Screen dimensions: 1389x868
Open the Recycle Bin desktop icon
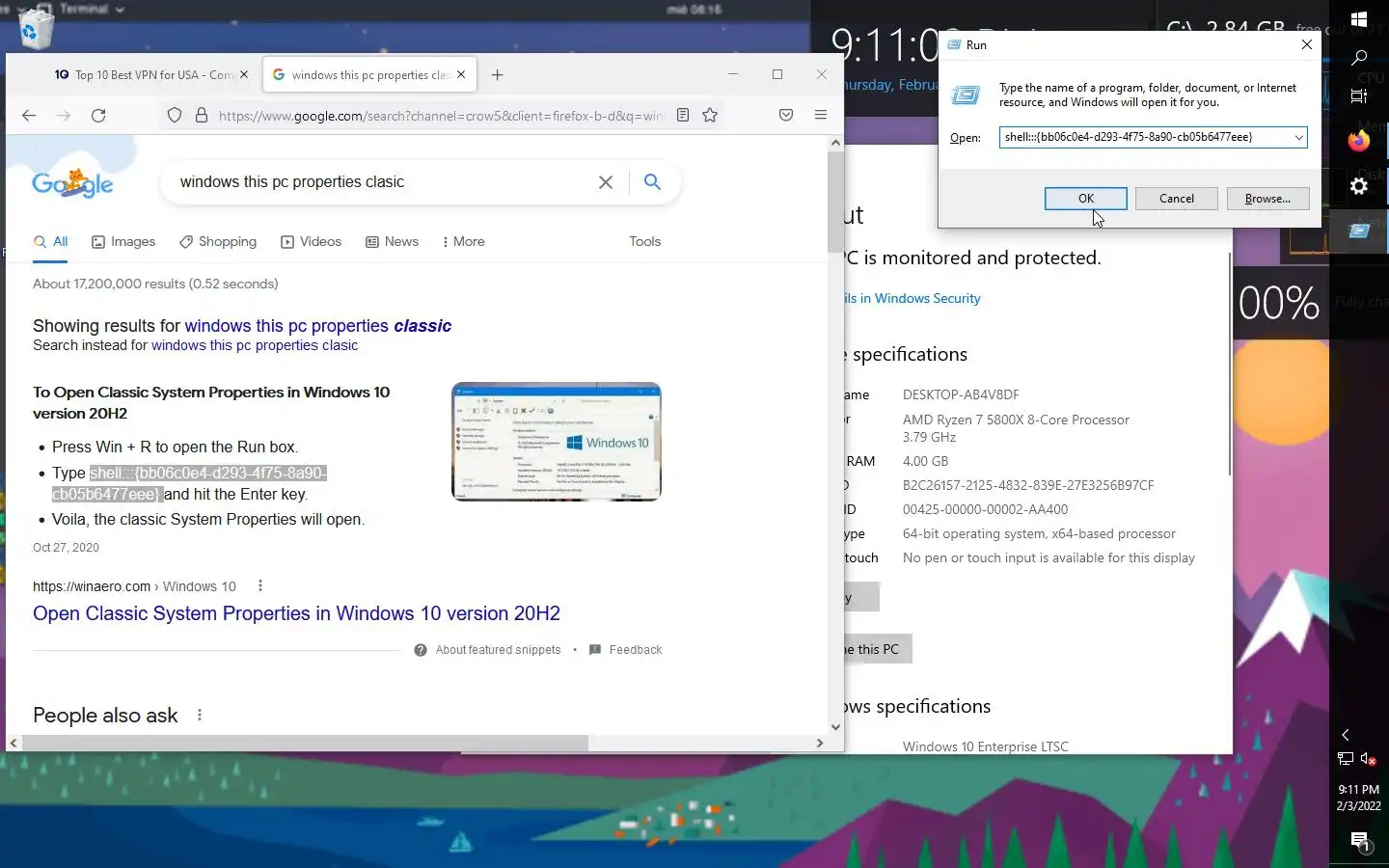pyautogui.click(x=35, y=29)
